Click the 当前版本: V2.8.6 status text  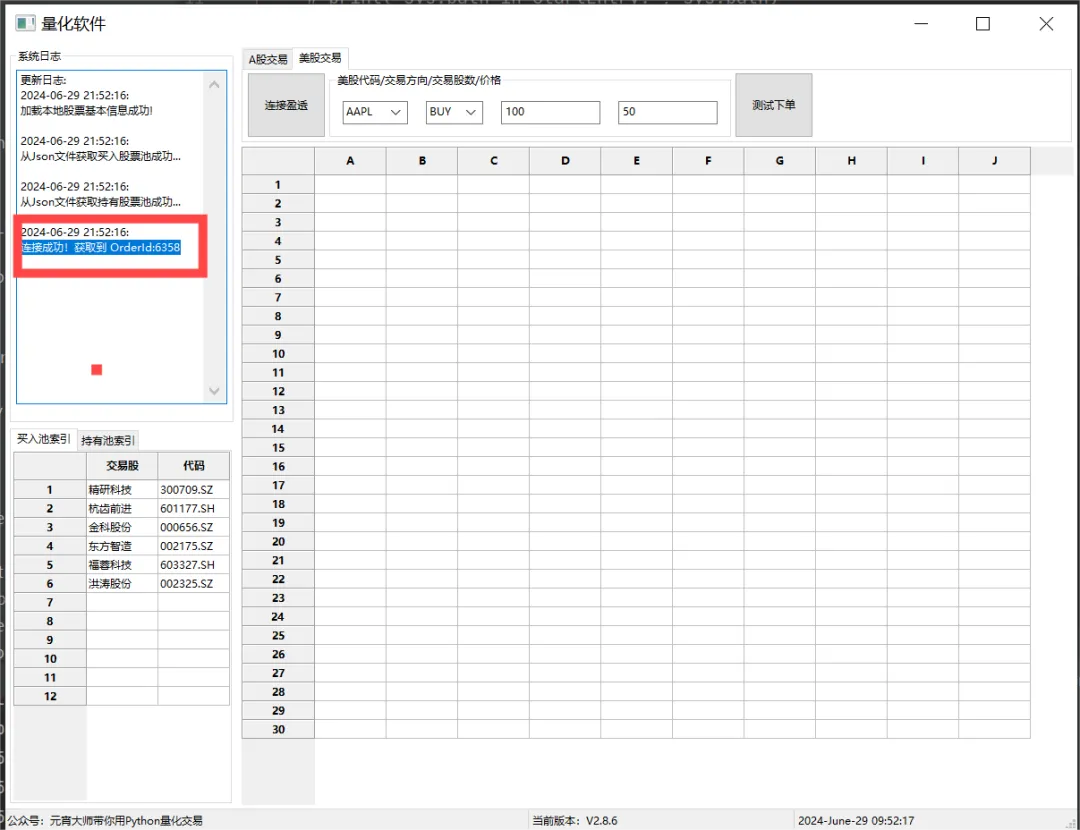click(574, 820)
